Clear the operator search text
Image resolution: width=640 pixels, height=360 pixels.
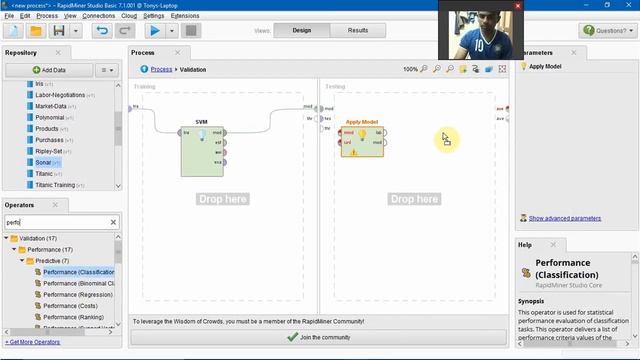[x=113, y=222]
